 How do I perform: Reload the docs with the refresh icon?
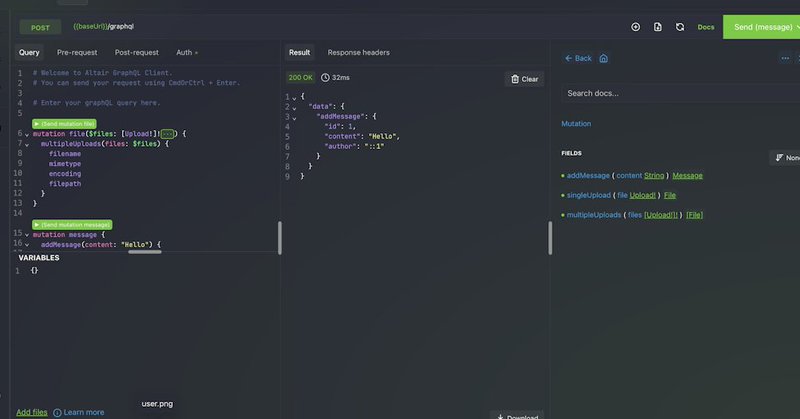[x=680, y=27]
